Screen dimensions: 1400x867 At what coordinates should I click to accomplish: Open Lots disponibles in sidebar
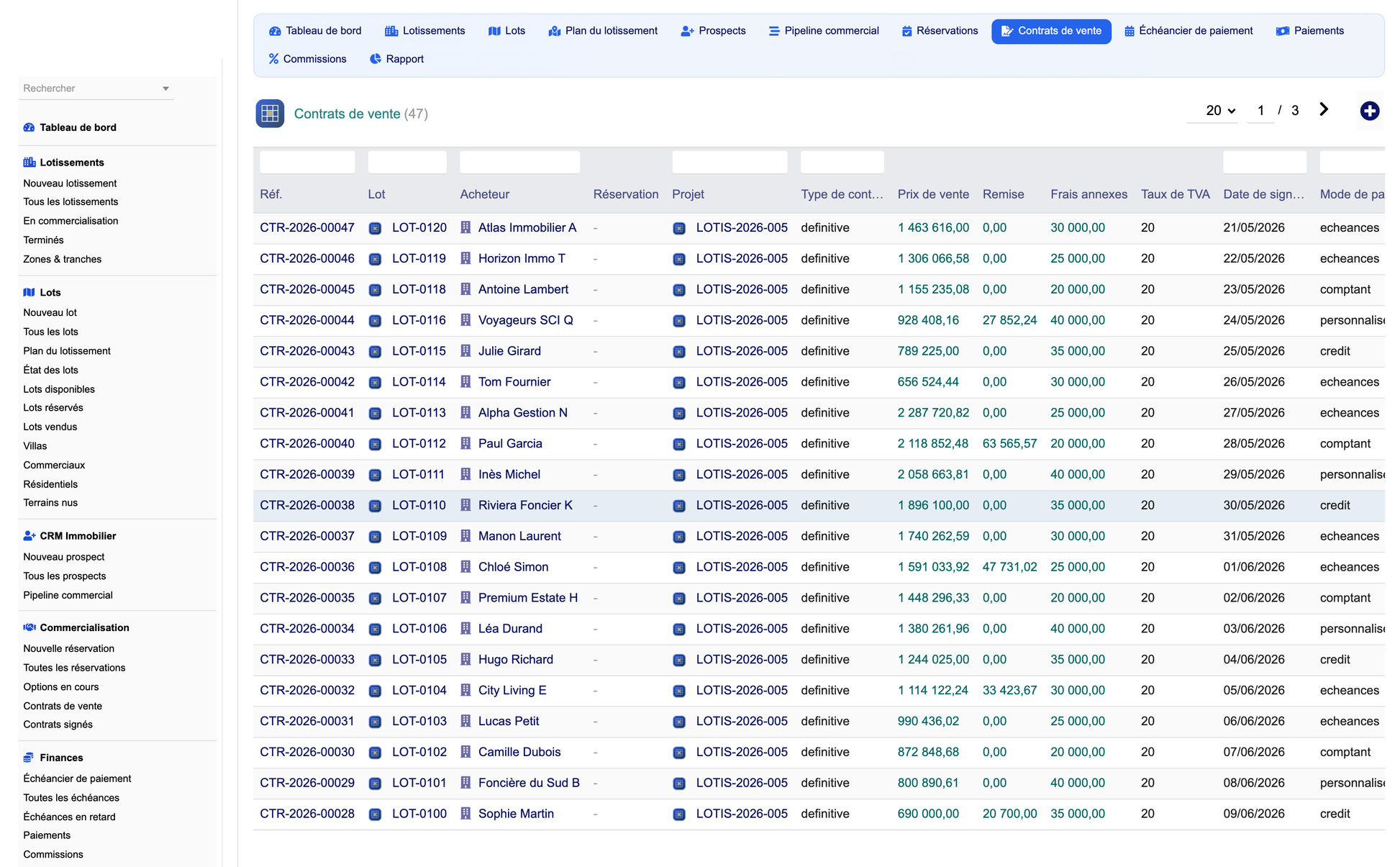click(x=59, y=389)
